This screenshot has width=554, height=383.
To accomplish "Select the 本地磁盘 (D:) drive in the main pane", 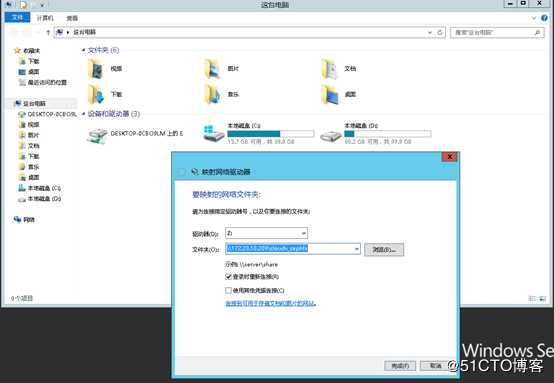I will pos(376,134).
